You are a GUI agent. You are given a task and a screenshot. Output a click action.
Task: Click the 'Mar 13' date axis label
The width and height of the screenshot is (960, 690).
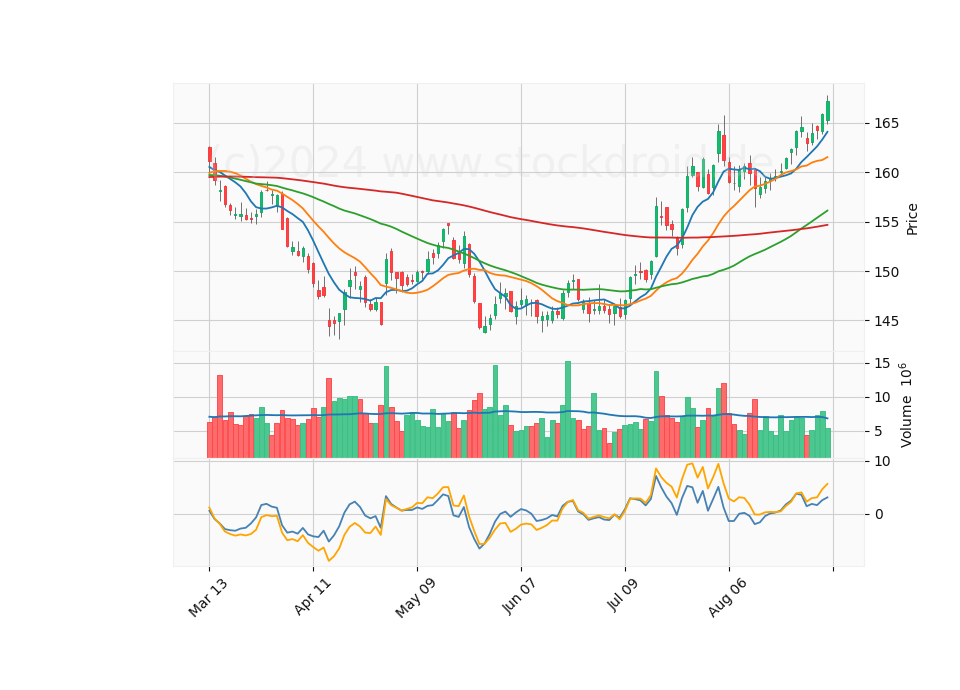pyautogui.click(x=208, y=597)
